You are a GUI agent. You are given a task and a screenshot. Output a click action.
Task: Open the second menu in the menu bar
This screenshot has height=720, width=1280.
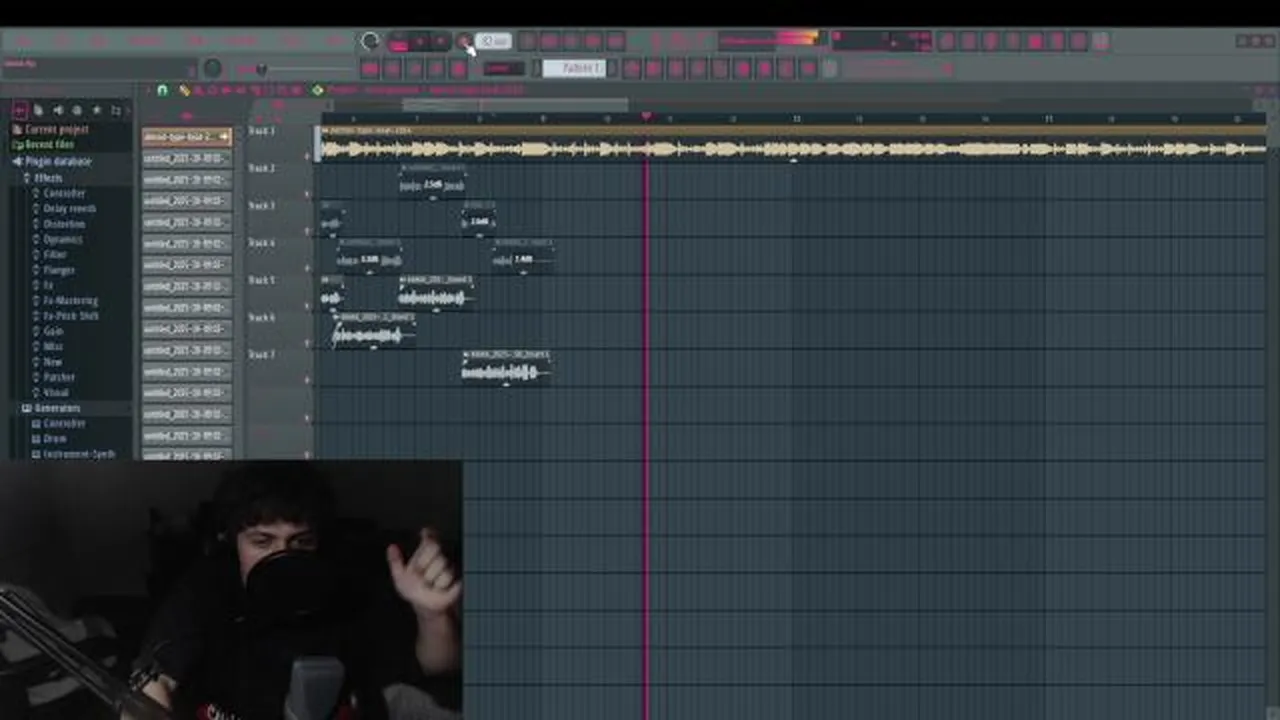coord(62,41)
